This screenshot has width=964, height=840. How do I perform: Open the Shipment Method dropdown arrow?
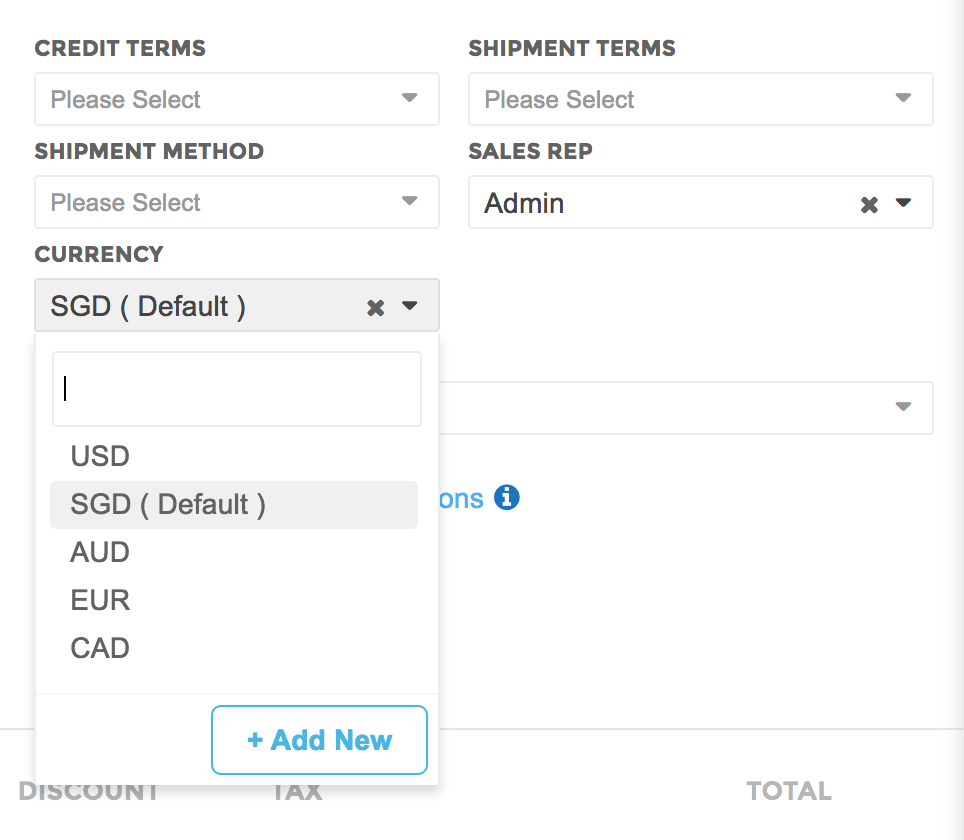click(409, 201)
